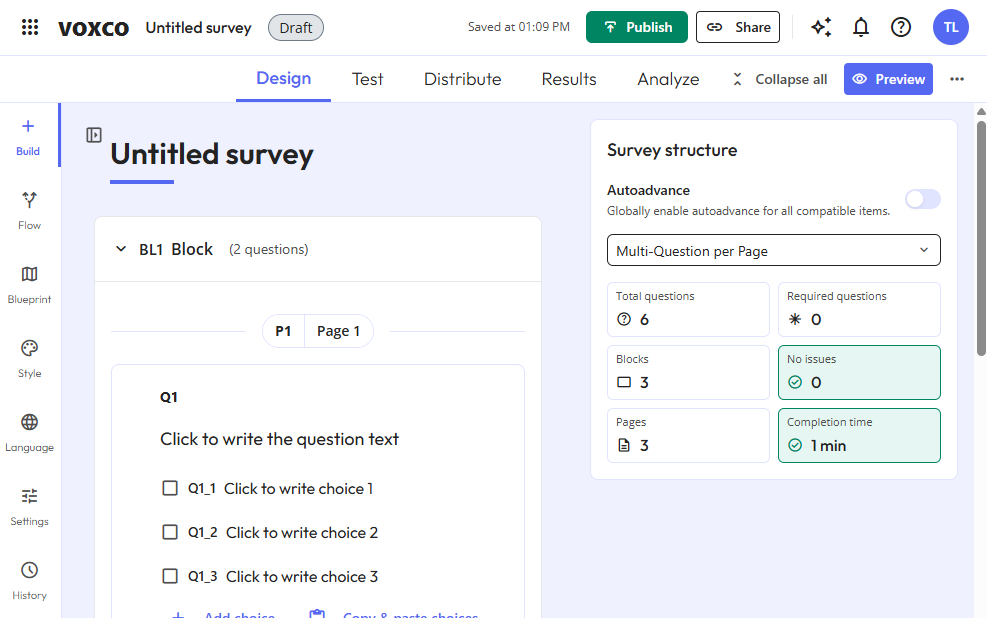
Task: Open the apps grid menu icon
Action: [30, 27]
